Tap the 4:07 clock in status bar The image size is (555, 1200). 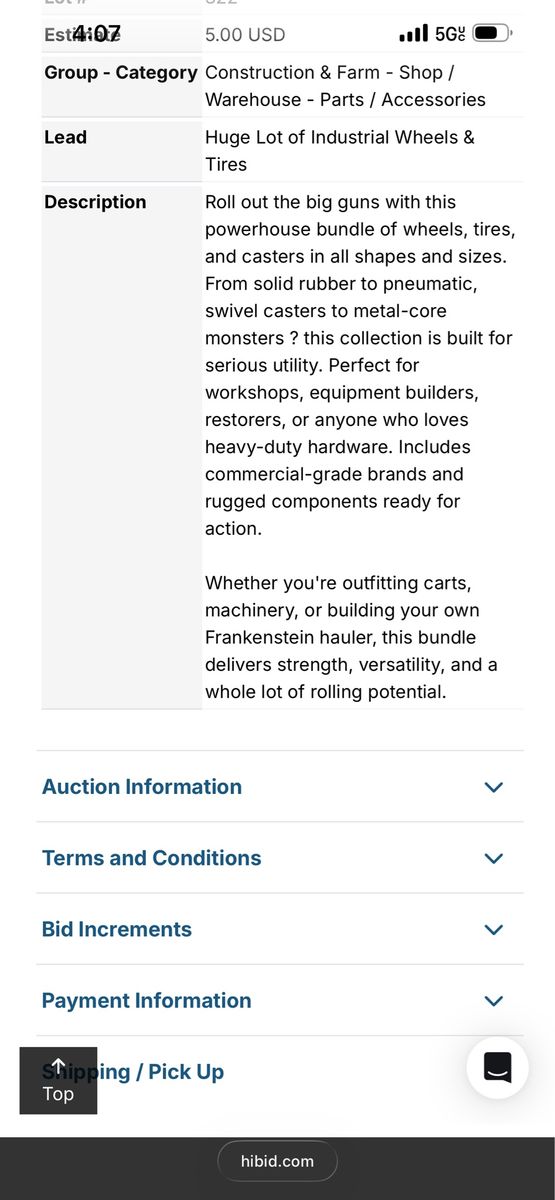(97, 34)
